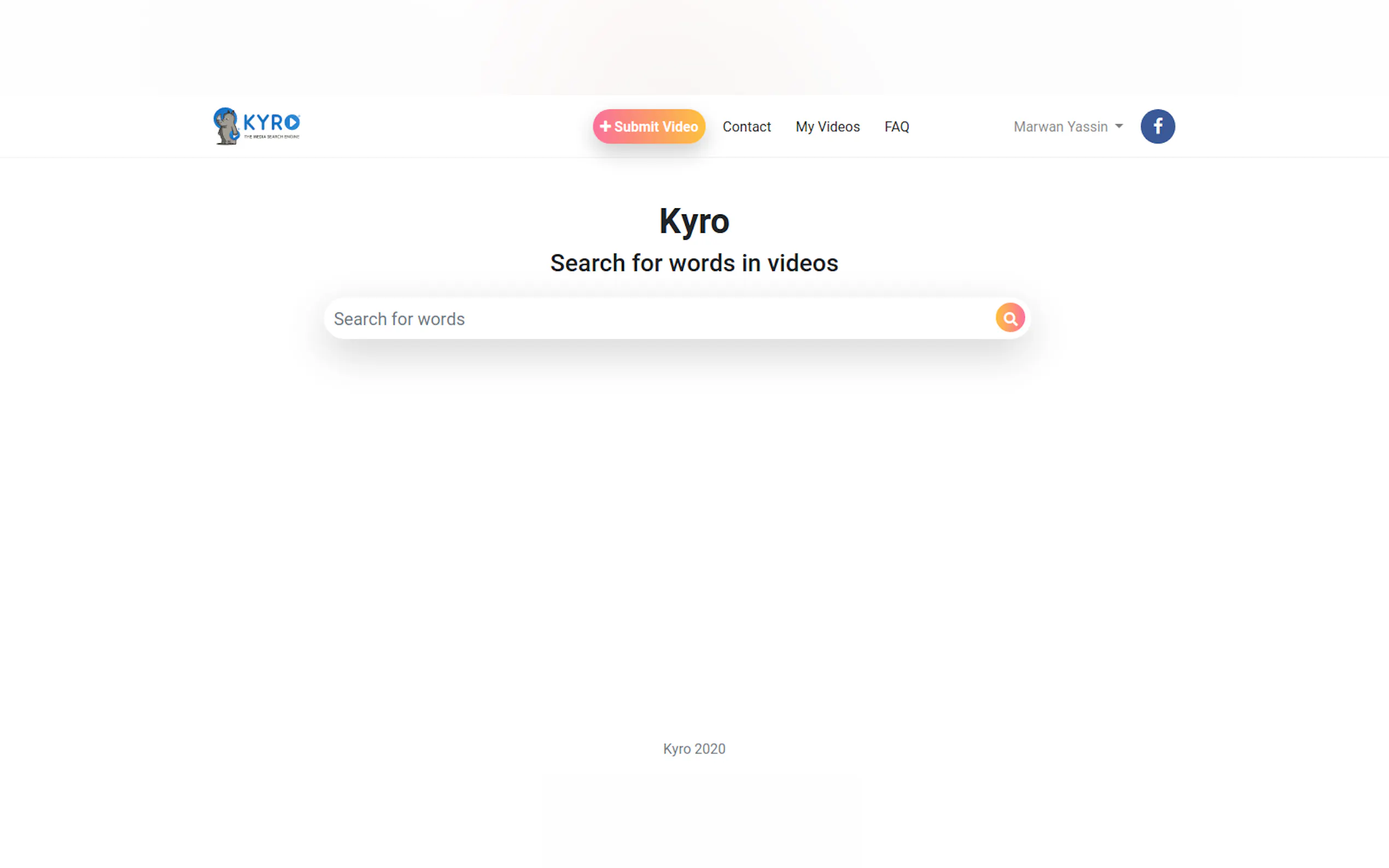The height and width of the screenshot is (868, 1389).
Task: Click the plus icon on Submit Video
Action: coord(605,126)
